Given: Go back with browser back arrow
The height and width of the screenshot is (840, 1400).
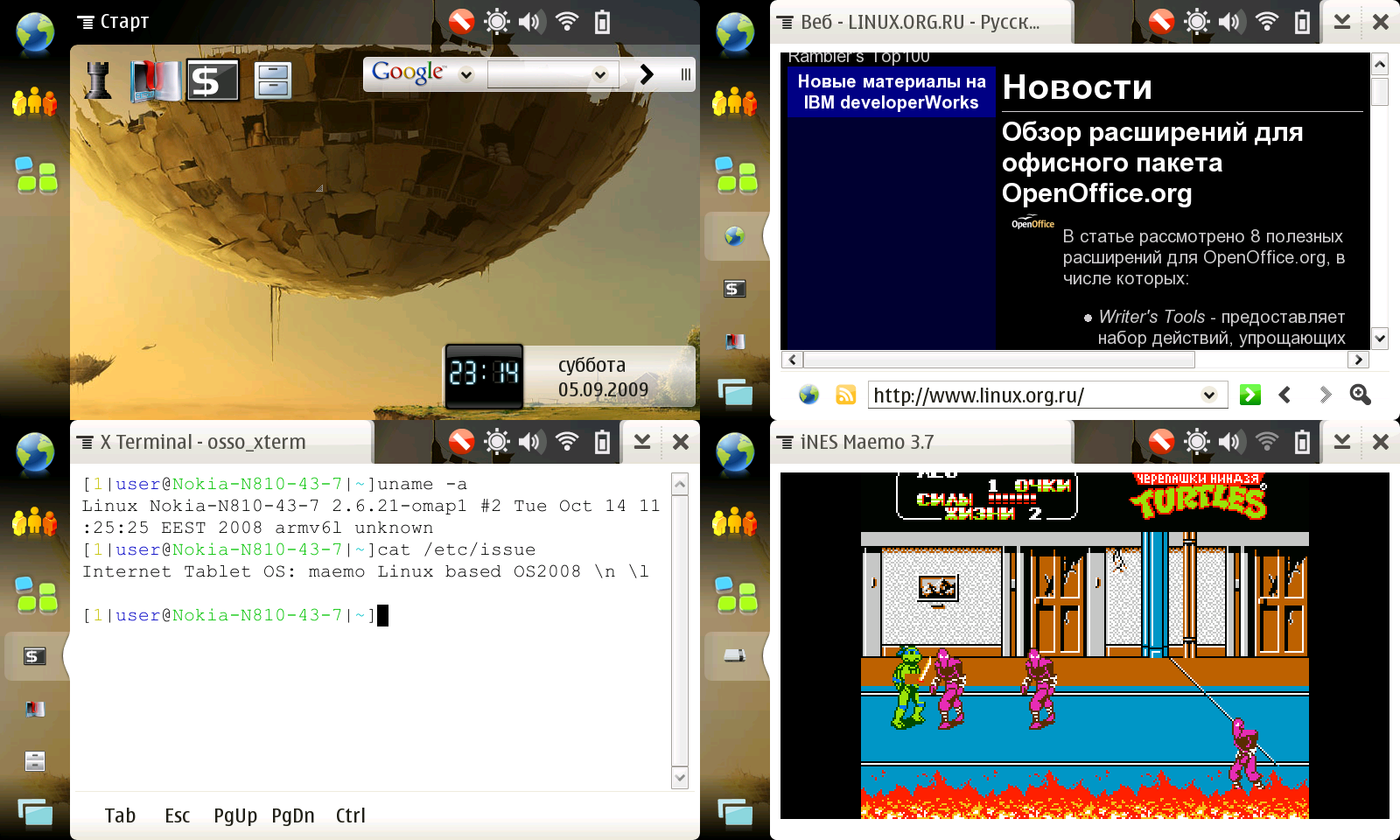Looking at the screenshot, I should (1284, 395).
